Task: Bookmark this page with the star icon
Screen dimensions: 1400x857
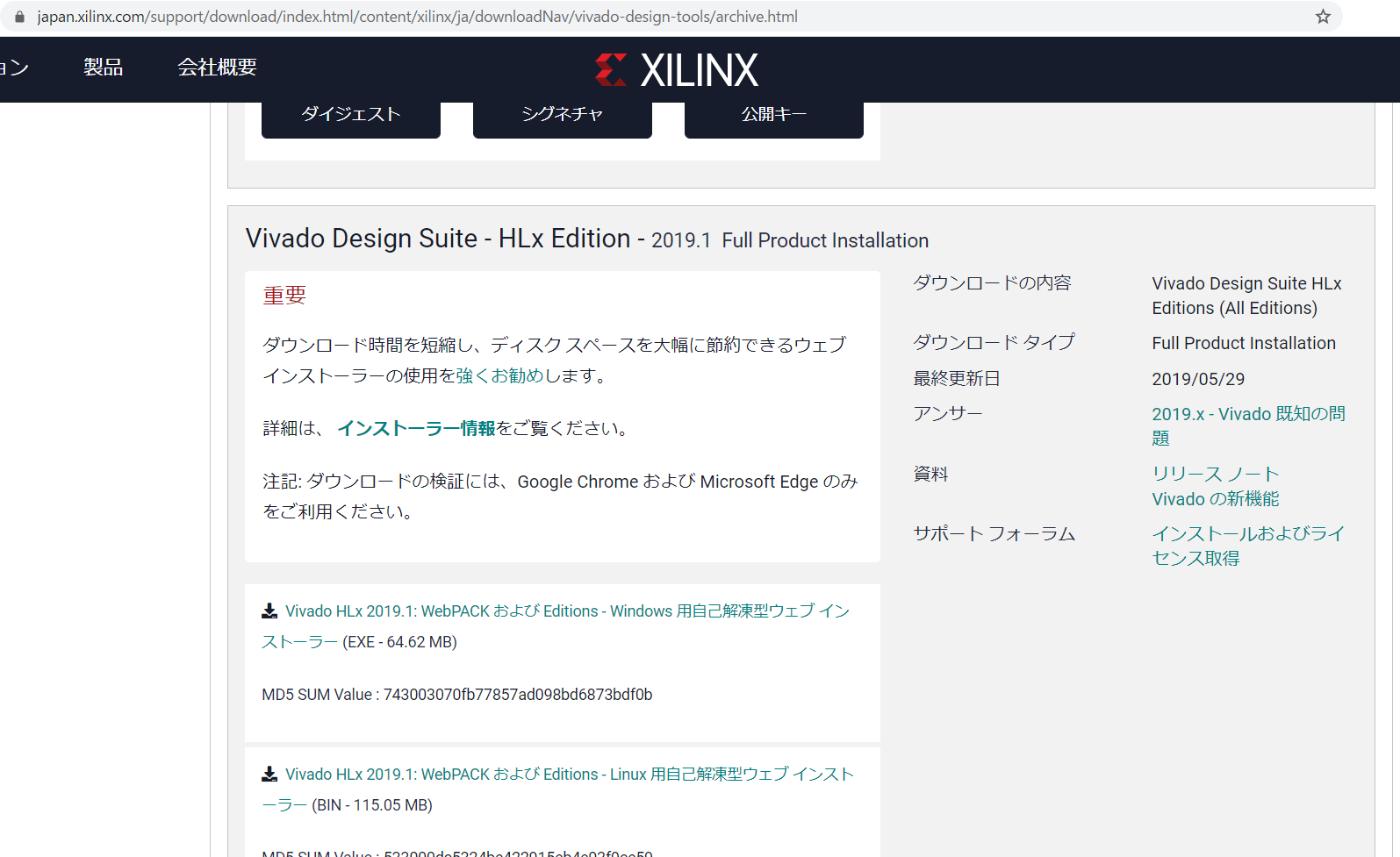Action: 1323,16
